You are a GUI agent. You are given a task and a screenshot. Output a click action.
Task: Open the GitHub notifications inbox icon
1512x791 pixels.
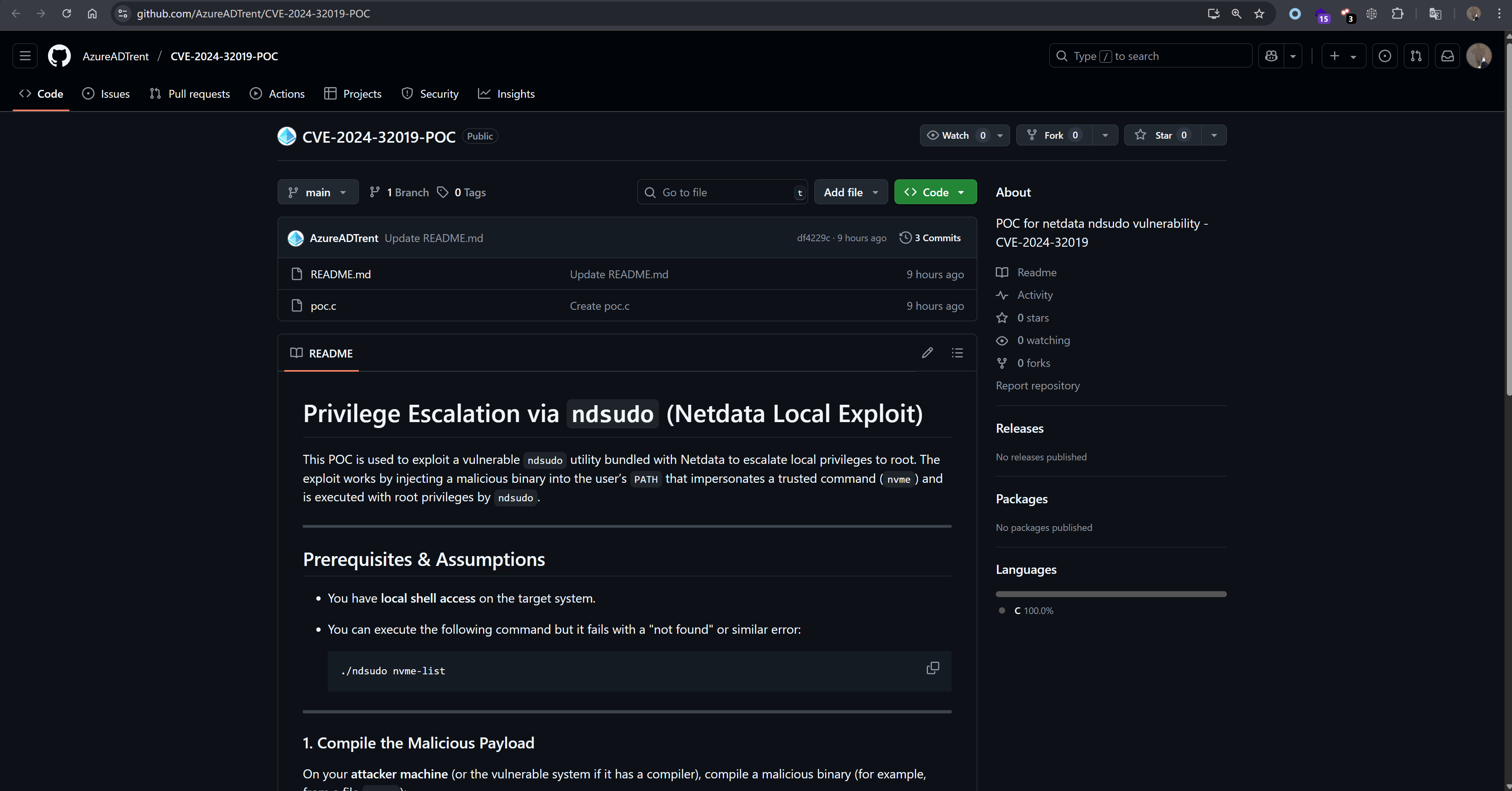pos(1447,56)
